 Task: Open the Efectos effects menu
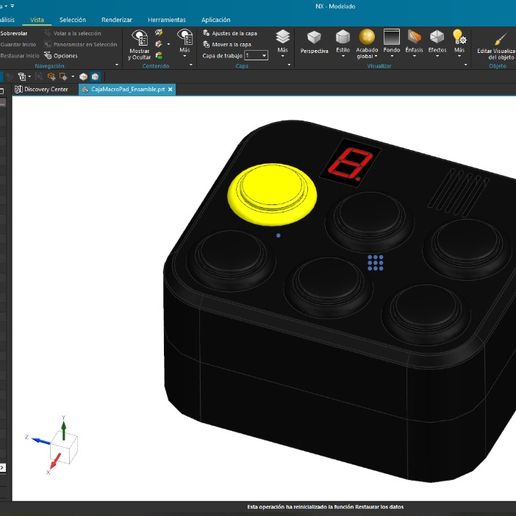click(x=437, y=43)
